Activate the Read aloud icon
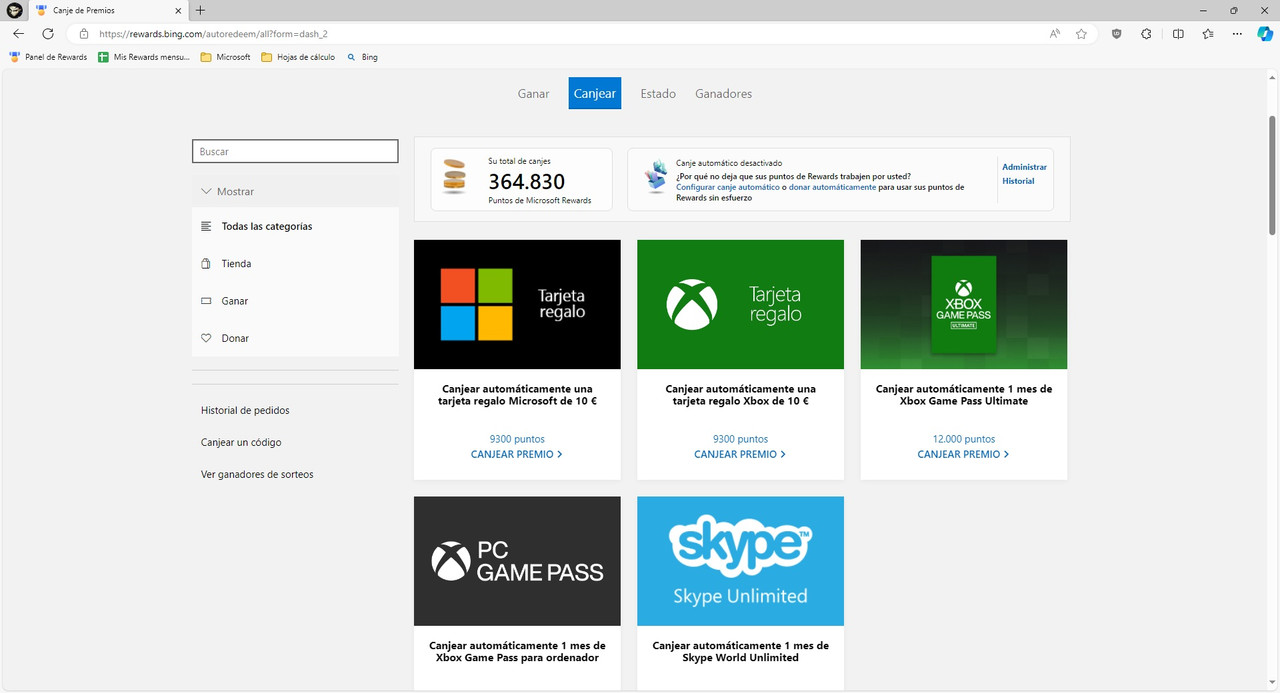 [1055, 33]
